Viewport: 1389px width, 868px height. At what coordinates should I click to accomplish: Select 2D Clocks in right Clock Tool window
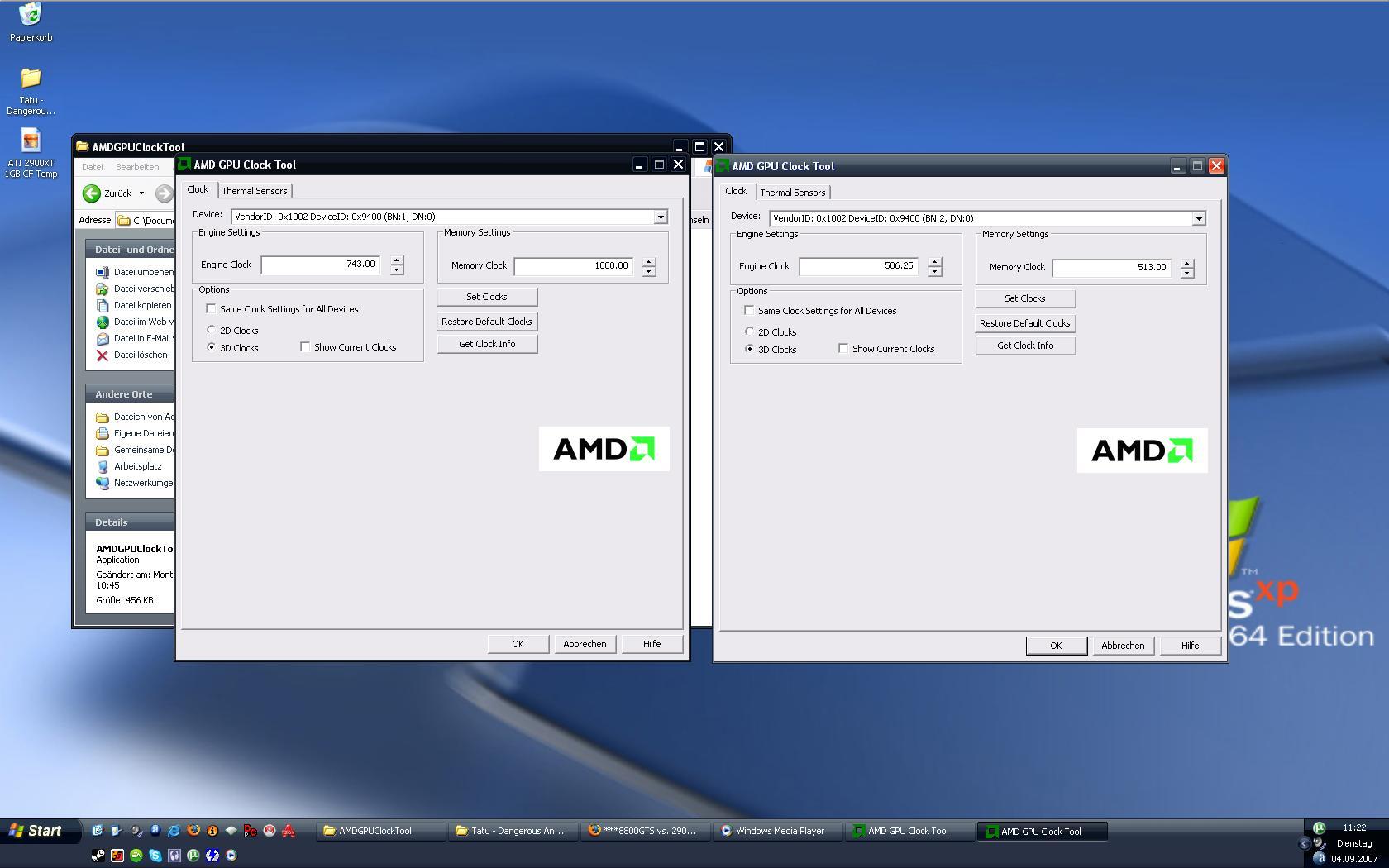[x=749, y=331]
